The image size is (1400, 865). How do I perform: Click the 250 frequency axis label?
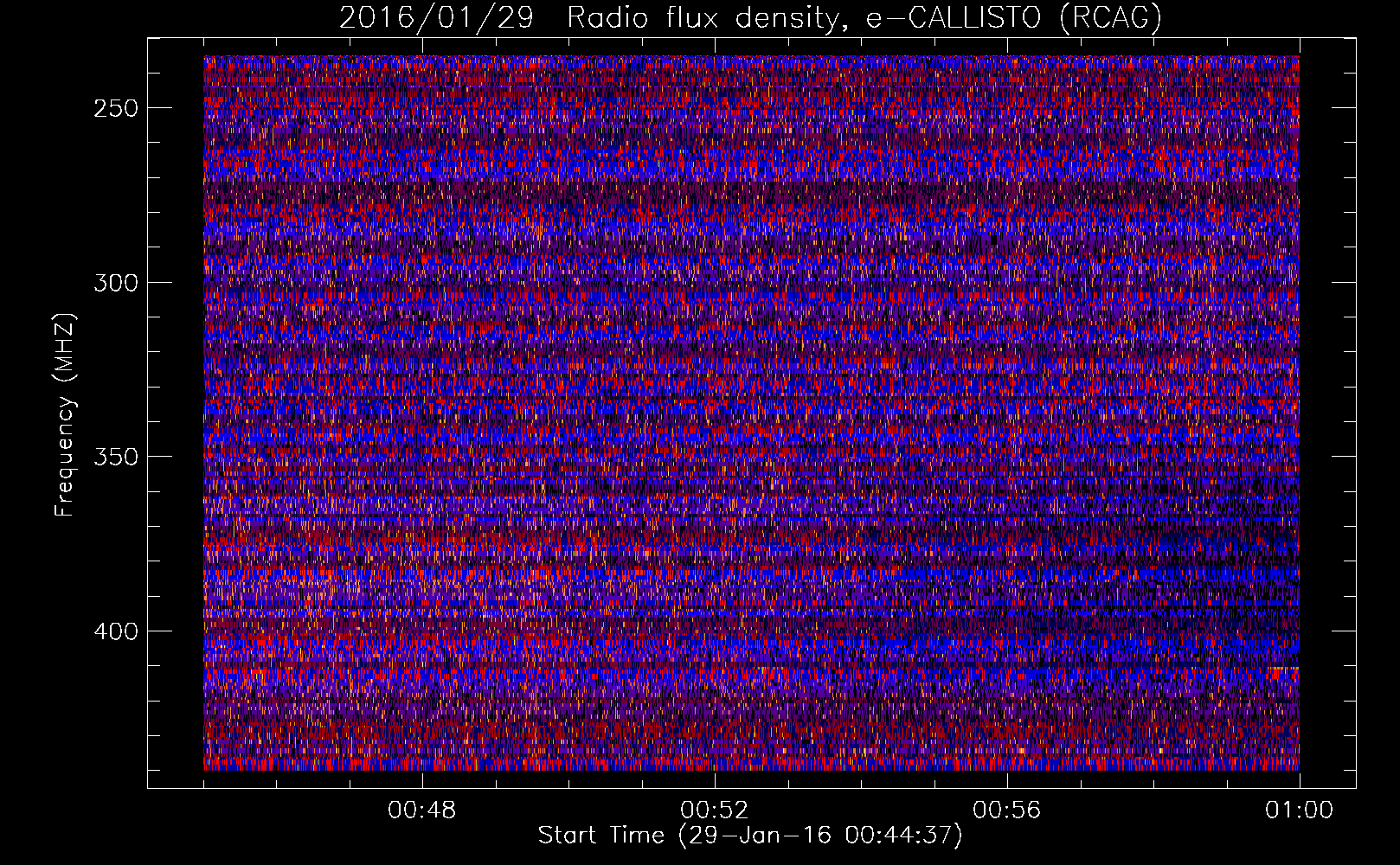point(115,109)
